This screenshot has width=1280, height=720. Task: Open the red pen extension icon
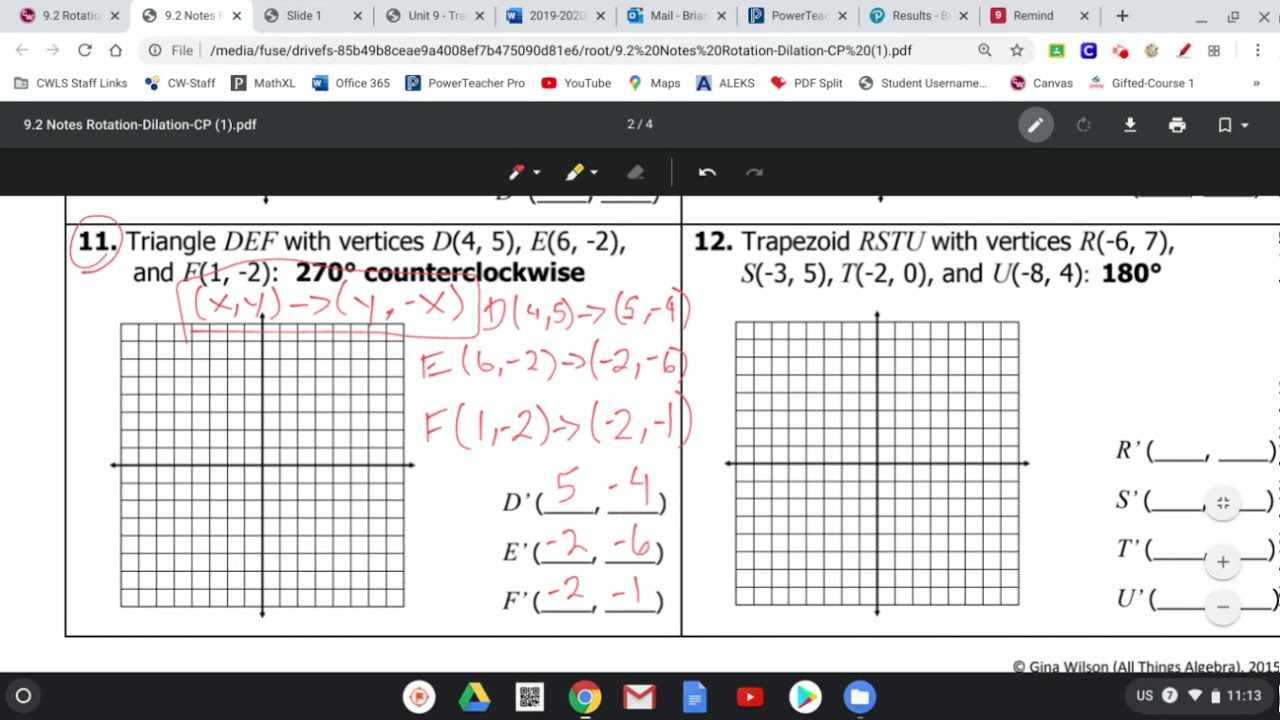tap(1184, 51)
